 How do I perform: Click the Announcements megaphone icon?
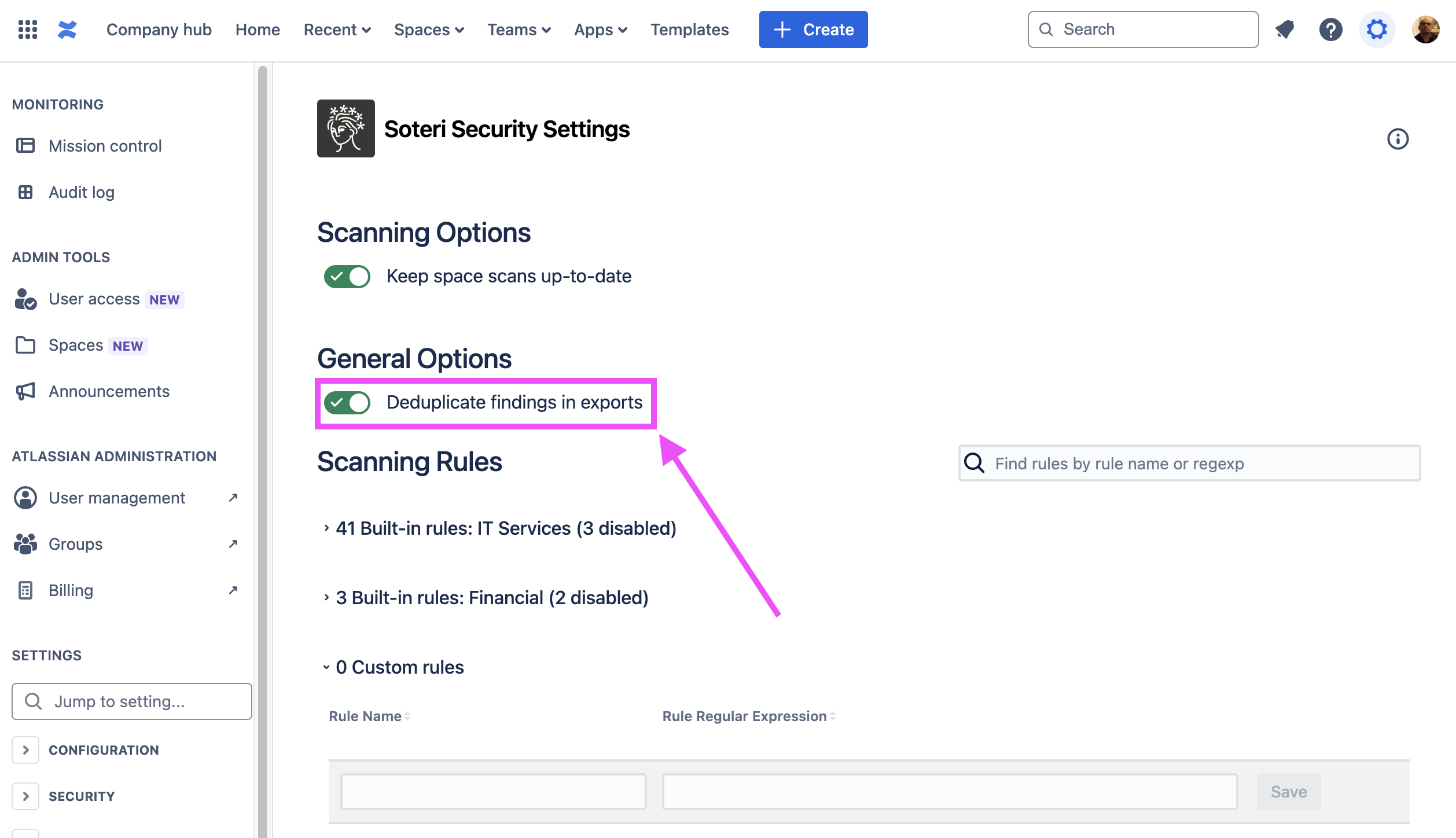tap(25, 391)
